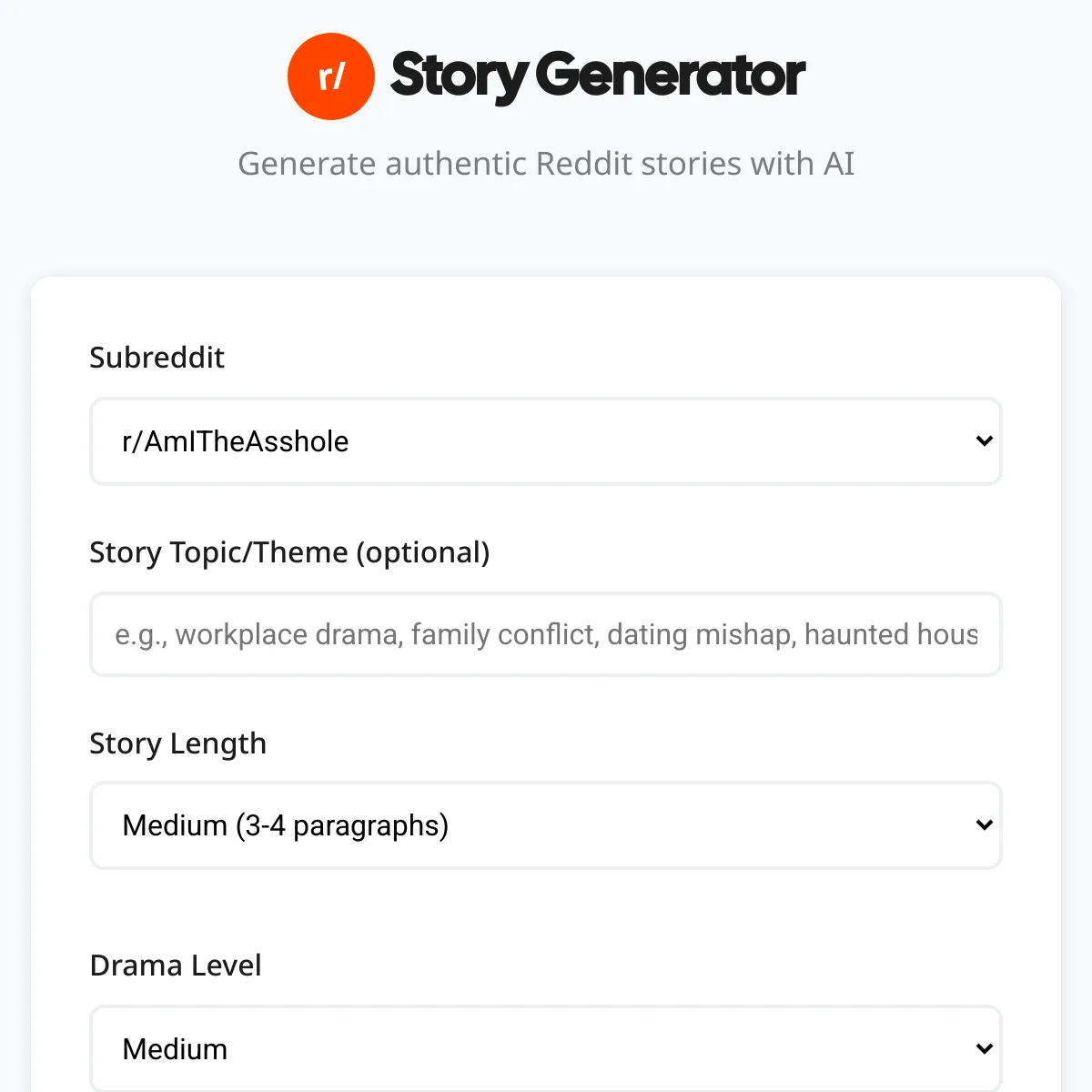This screenshot has height=1092, width=1092.
Task: Click the 'Medium' value in Drama Level
Action: click(175, 1049)
